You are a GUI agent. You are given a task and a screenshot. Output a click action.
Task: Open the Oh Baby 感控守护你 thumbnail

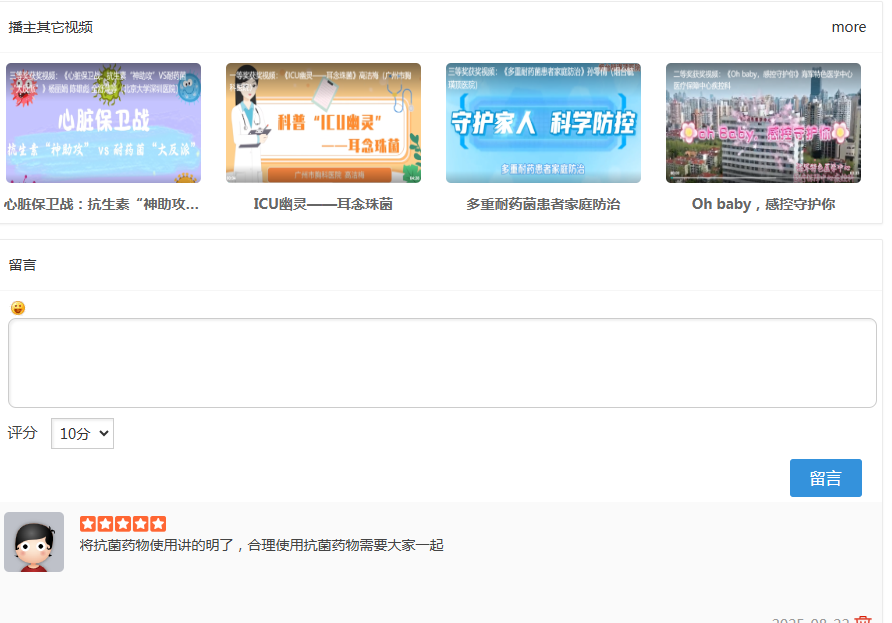(763, 123)
